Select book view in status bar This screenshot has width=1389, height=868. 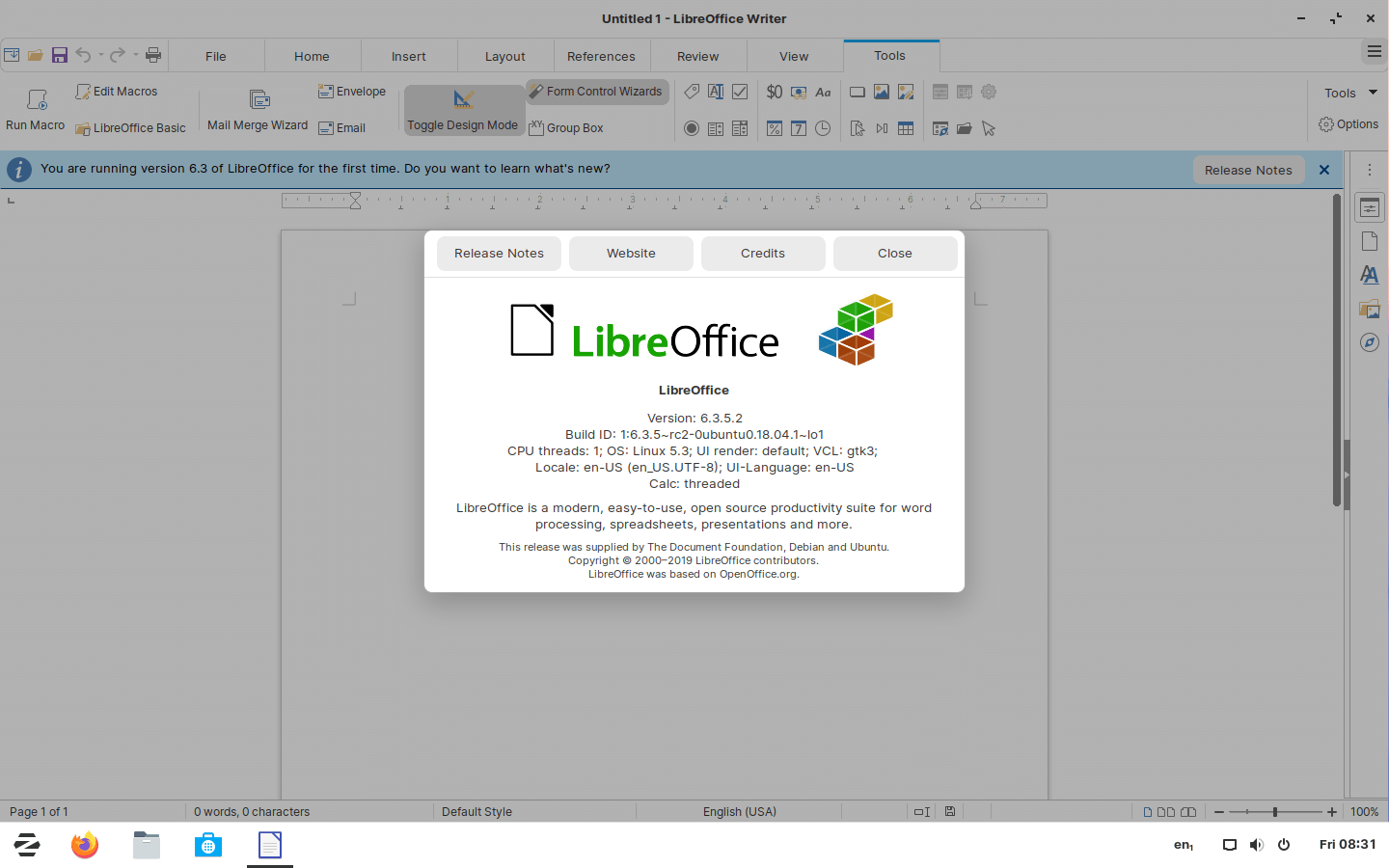[1188, 812]
